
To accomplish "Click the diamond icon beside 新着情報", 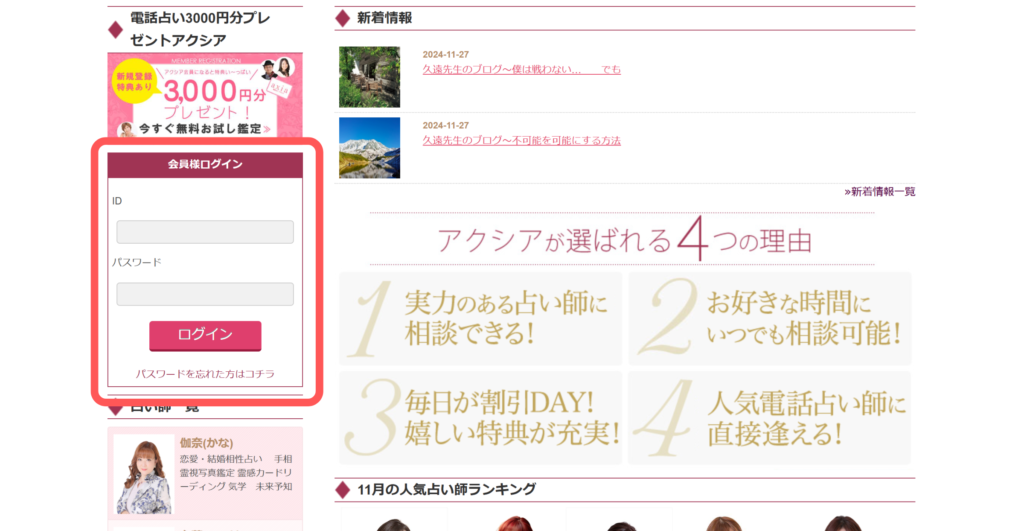I will click(342, 18).
